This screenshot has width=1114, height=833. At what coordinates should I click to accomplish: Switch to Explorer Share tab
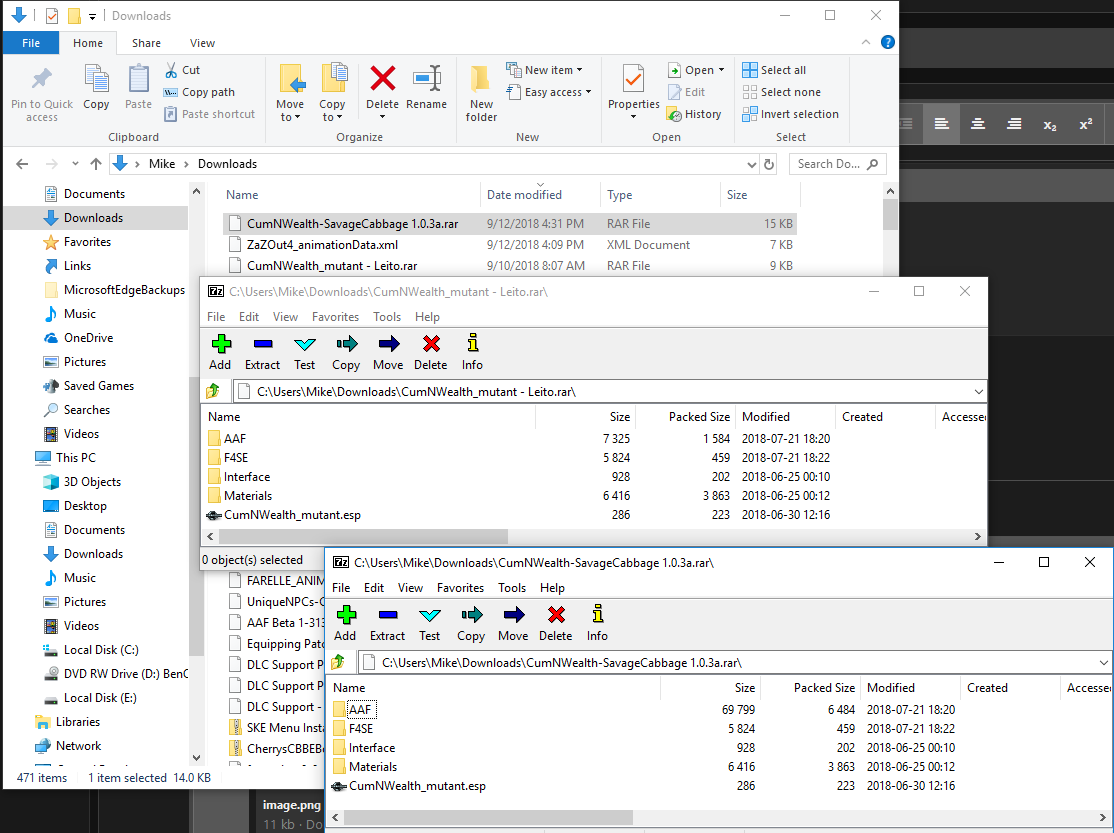coord(146,43)
